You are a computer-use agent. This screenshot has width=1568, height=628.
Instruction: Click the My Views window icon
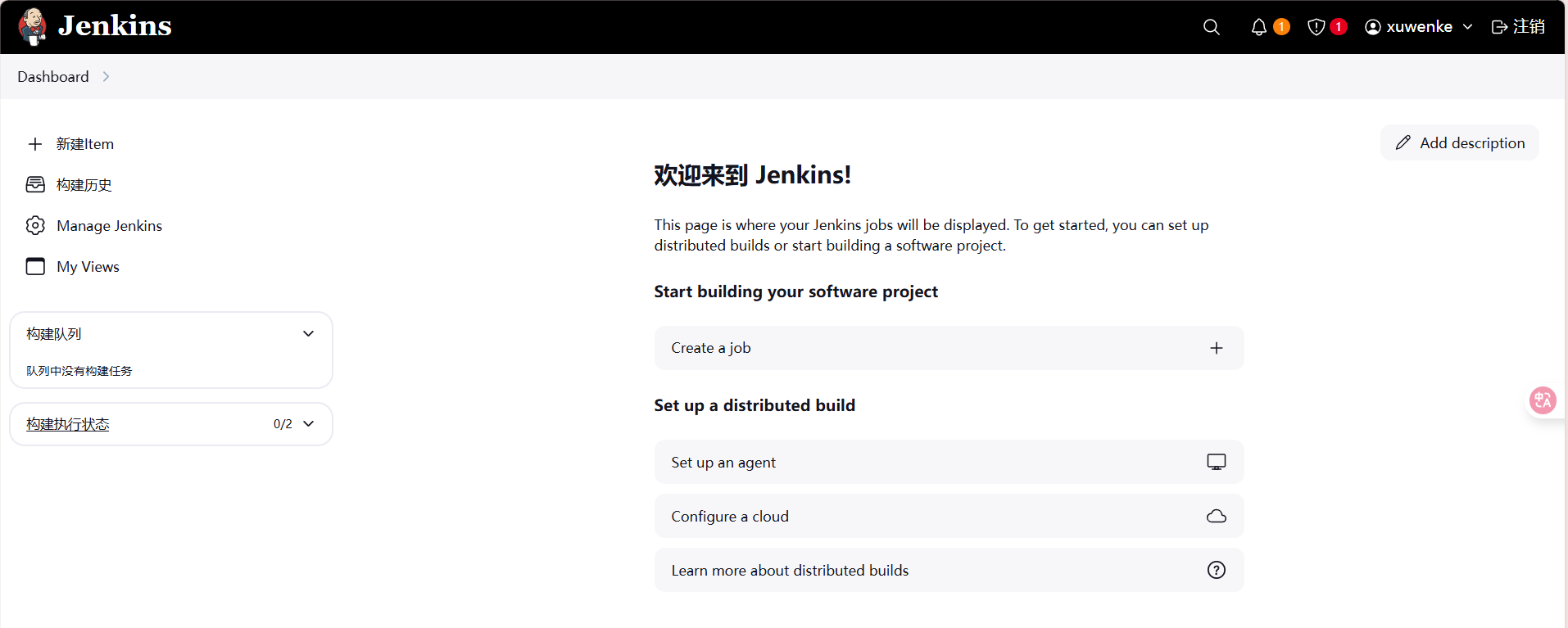(x=35, y=266)
